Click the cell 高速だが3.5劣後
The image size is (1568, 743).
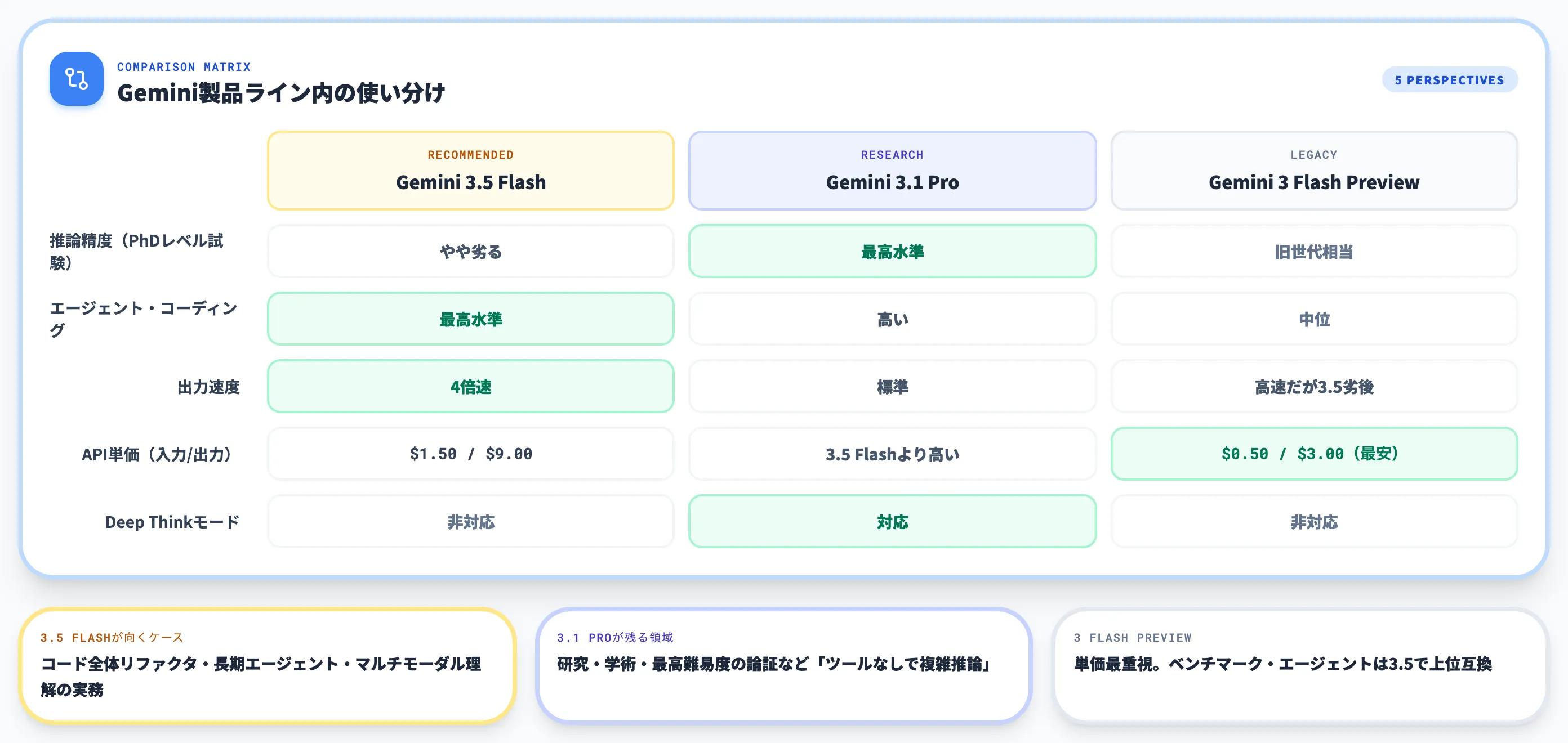click(x=1313, y=386)
